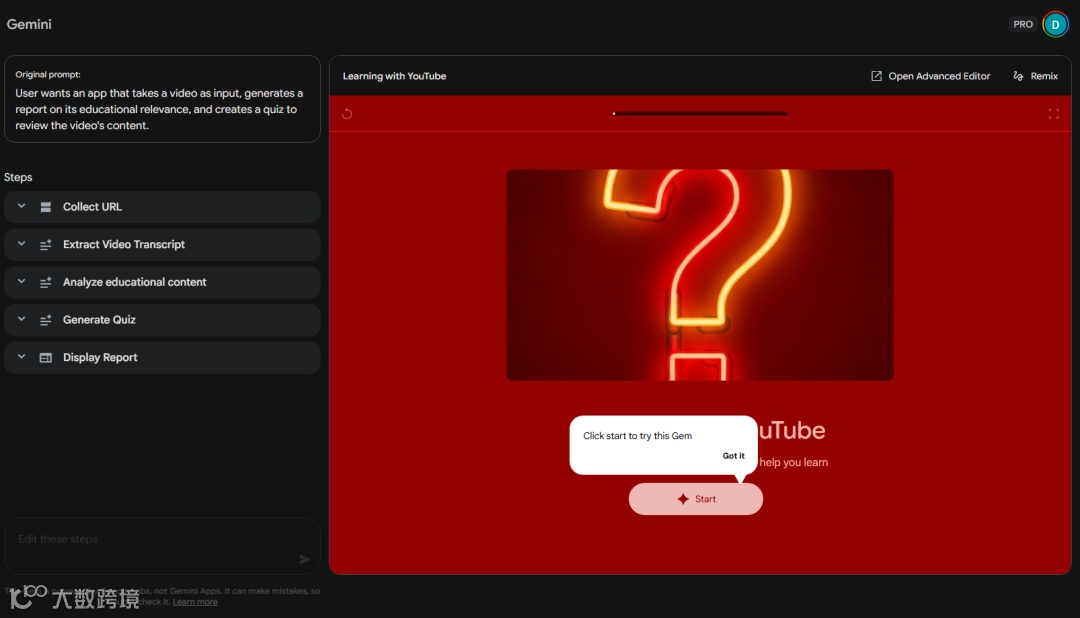
Task: Click the Gemini logo text
Action: pyautogui.click(x=29, y=24)
